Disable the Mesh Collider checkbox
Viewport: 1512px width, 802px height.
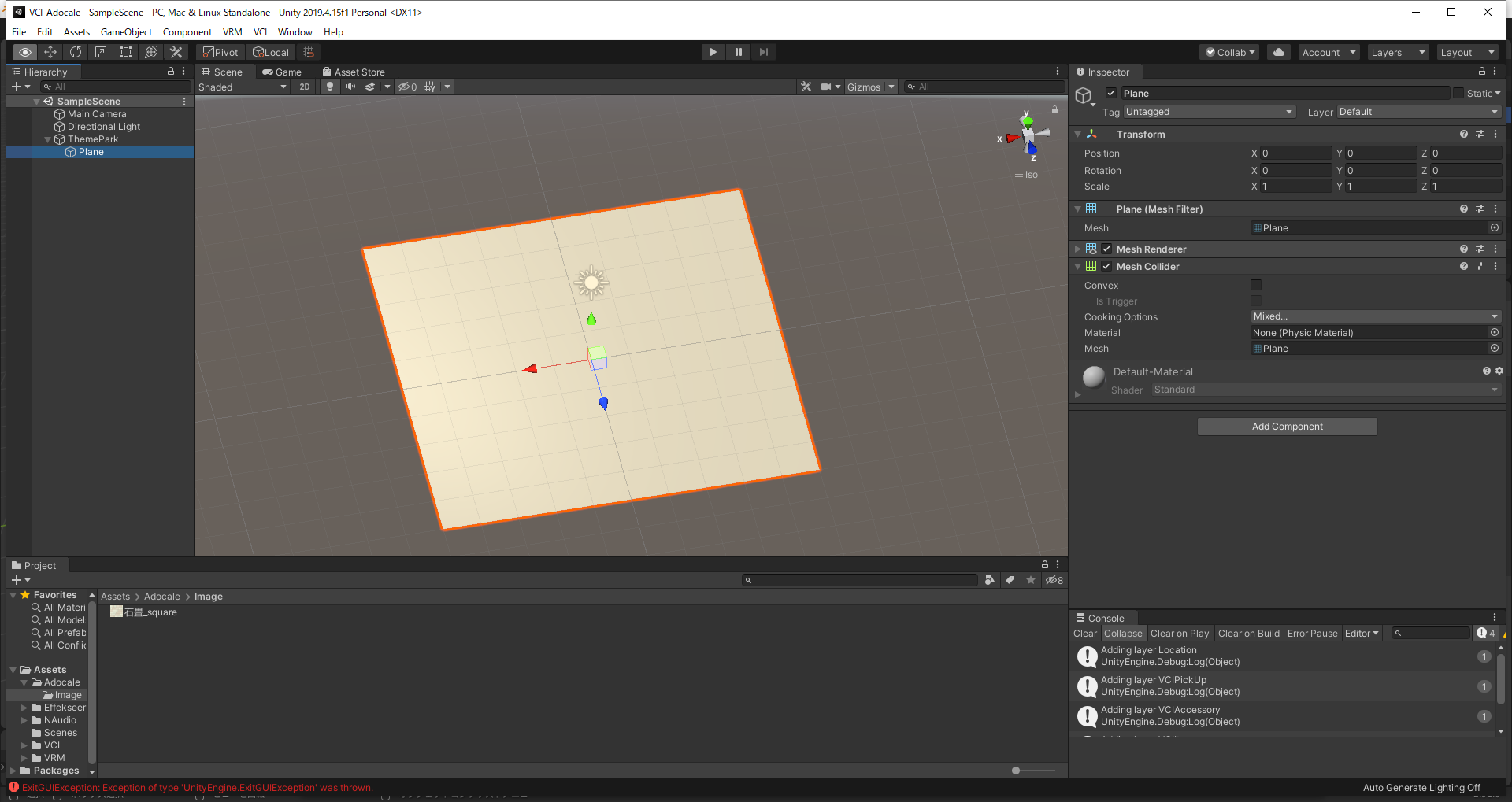pyautogui.click(x=1106, y=267)
